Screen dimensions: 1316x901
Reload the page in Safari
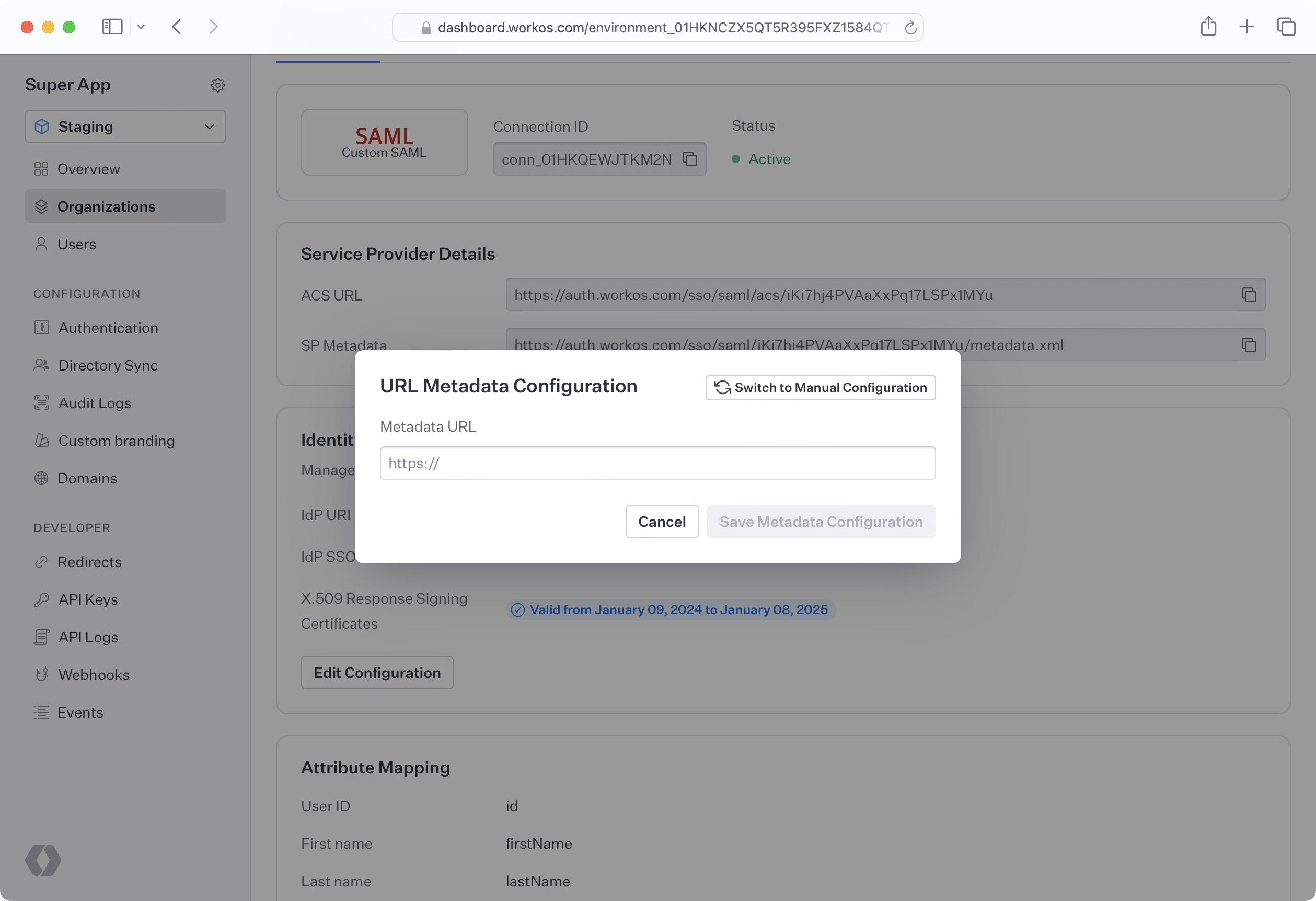[x=910, y=28]
